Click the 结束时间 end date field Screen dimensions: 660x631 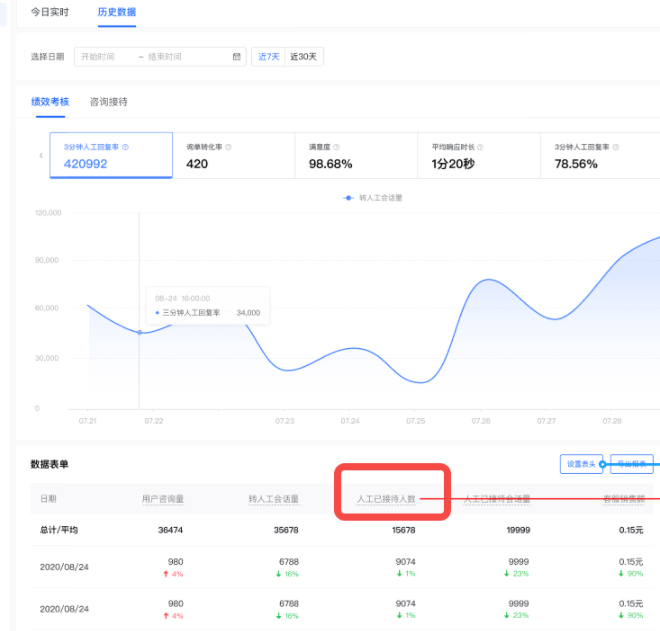(185, 57)
